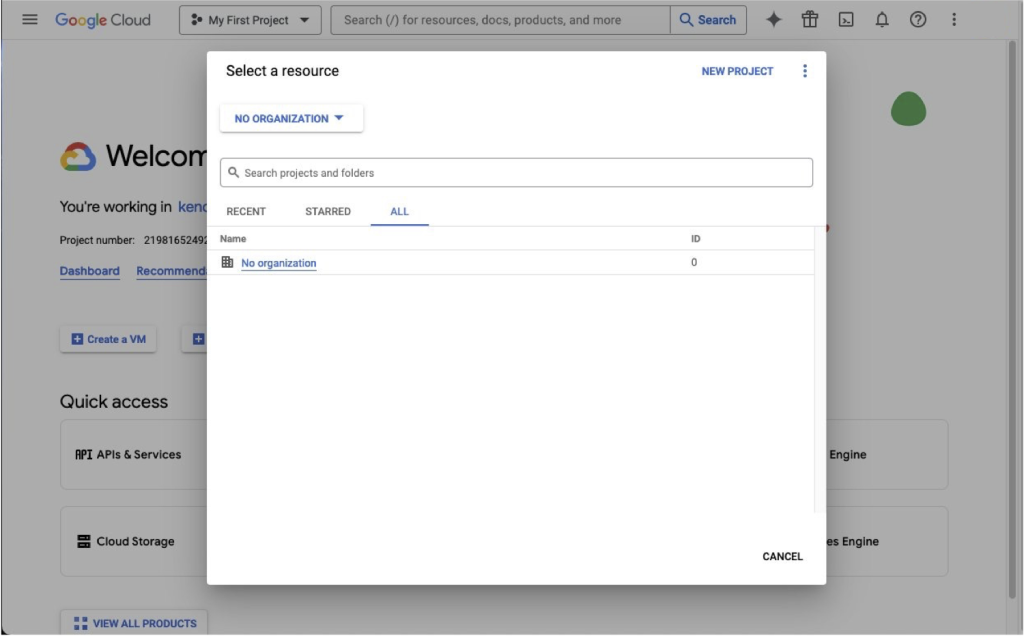Open Gemini with the sparkle icon
Viewport: 1024px width, 636px height.
coord(774,18)
